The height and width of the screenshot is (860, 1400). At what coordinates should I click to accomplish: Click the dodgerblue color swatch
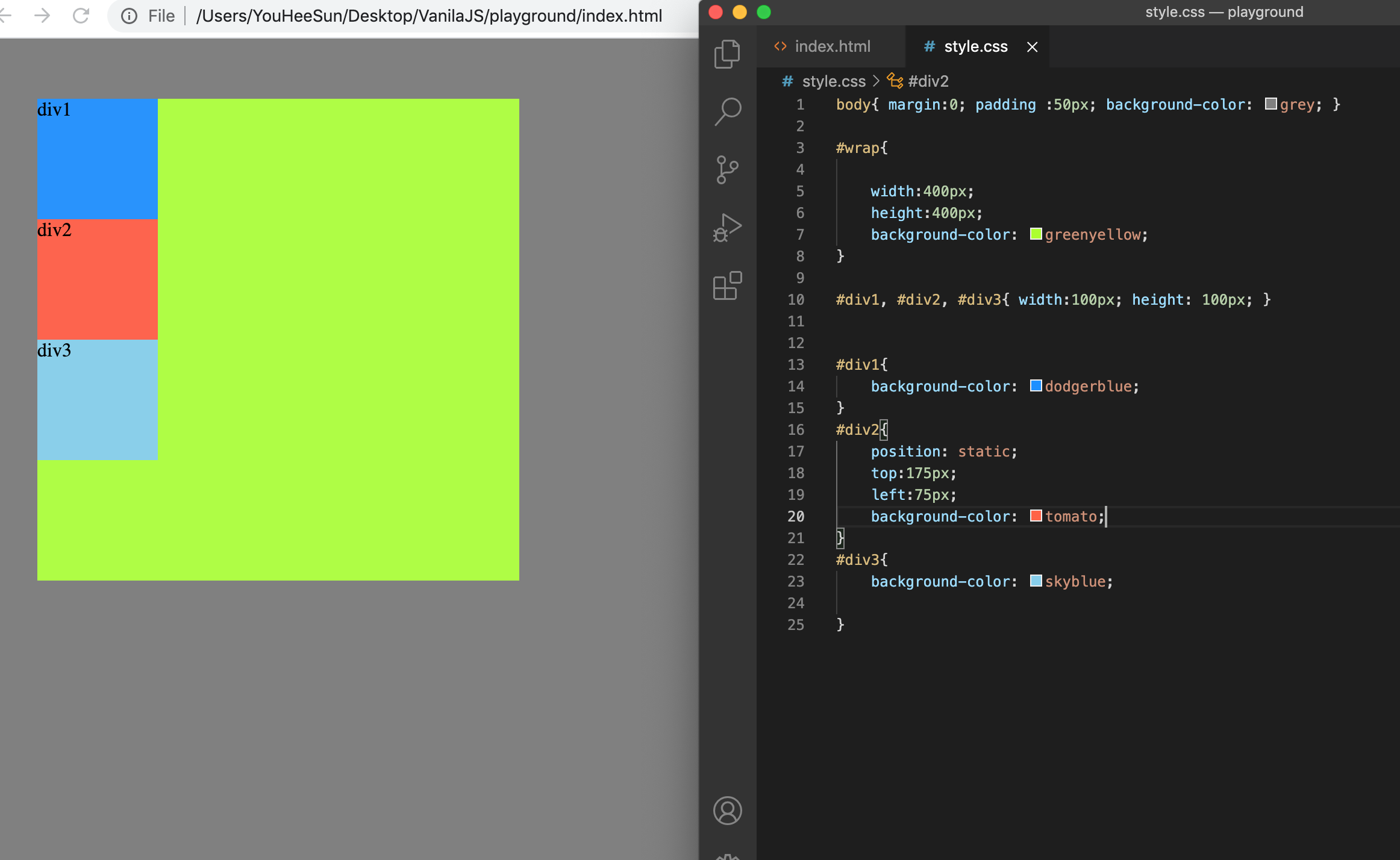[1036, 385]
